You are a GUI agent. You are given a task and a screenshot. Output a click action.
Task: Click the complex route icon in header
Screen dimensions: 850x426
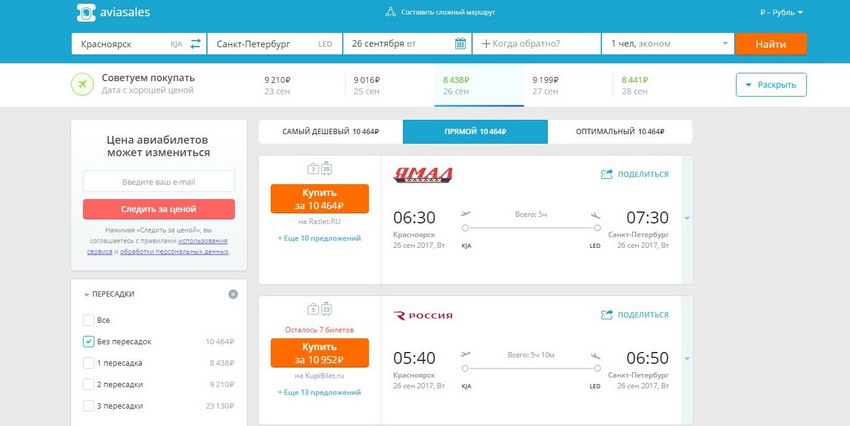[390, 12]
